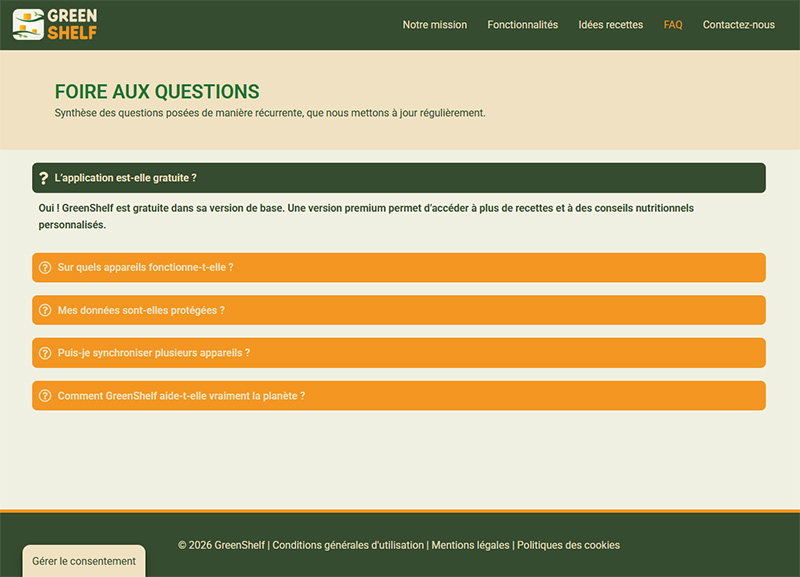The height and width of the screenshot is (577, 800).
Task: Go to Fonctionnalités page
Action: click(x=522, y=25)
